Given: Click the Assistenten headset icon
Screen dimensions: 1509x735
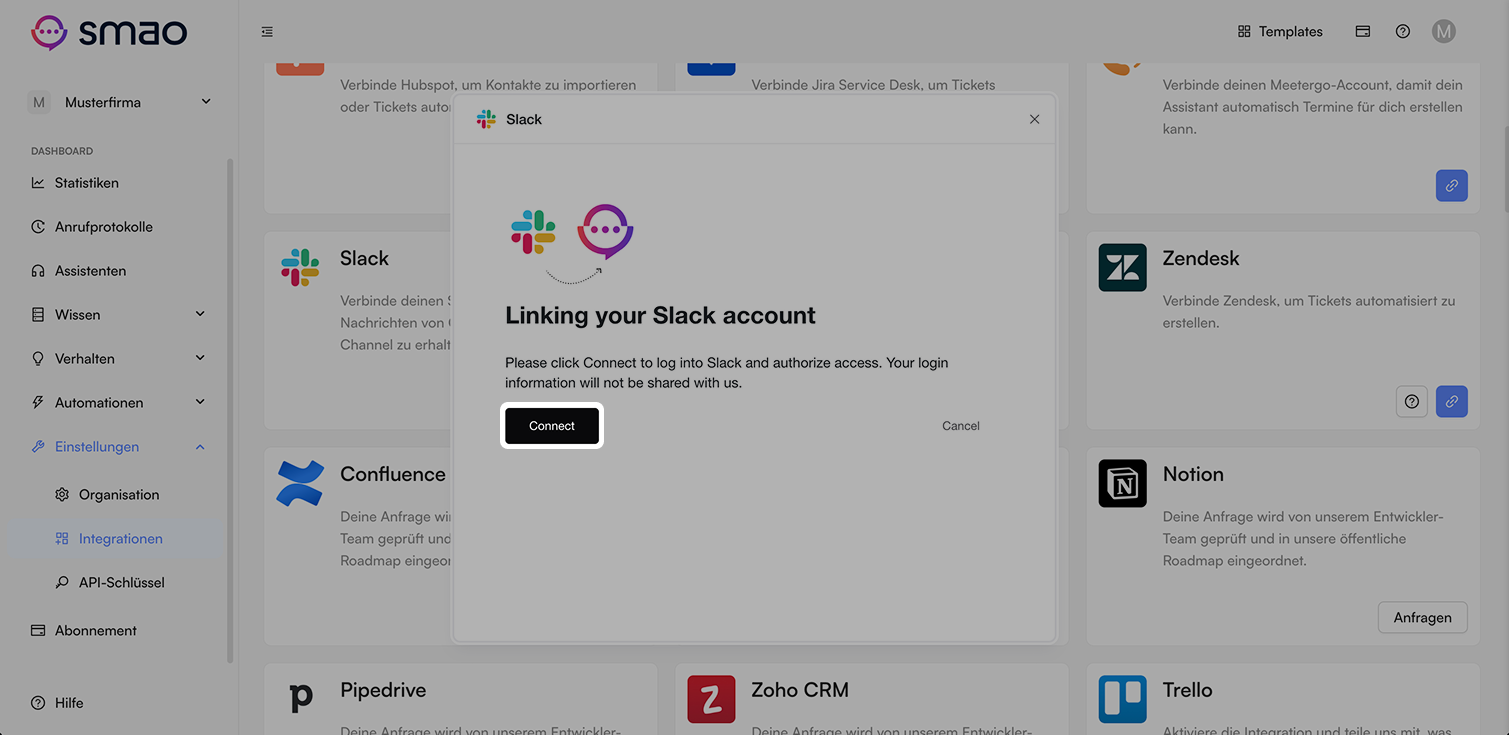Looking at the screenshot, I should pos(38,271).
